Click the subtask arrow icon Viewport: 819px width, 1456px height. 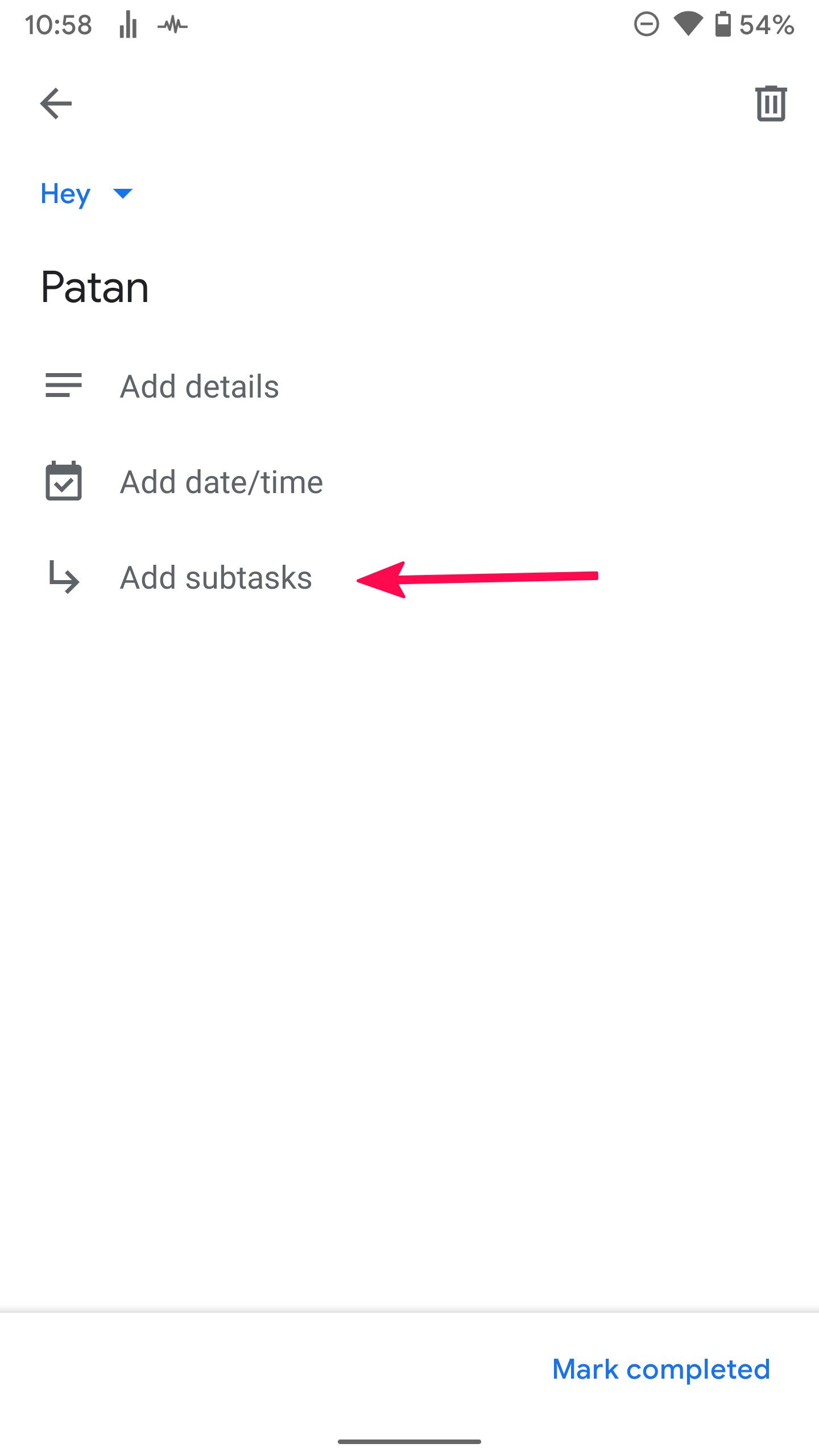(63, 578)
